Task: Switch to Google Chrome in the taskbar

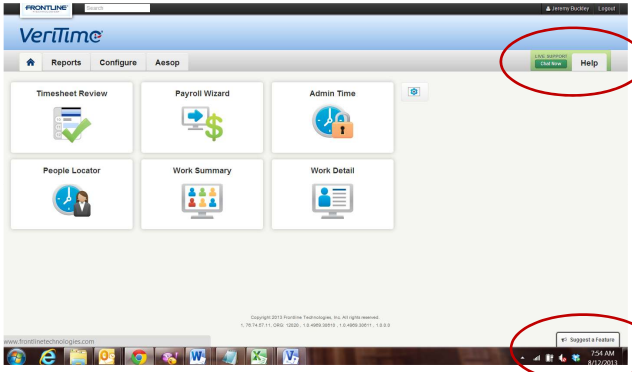Action: pos(139,357)
